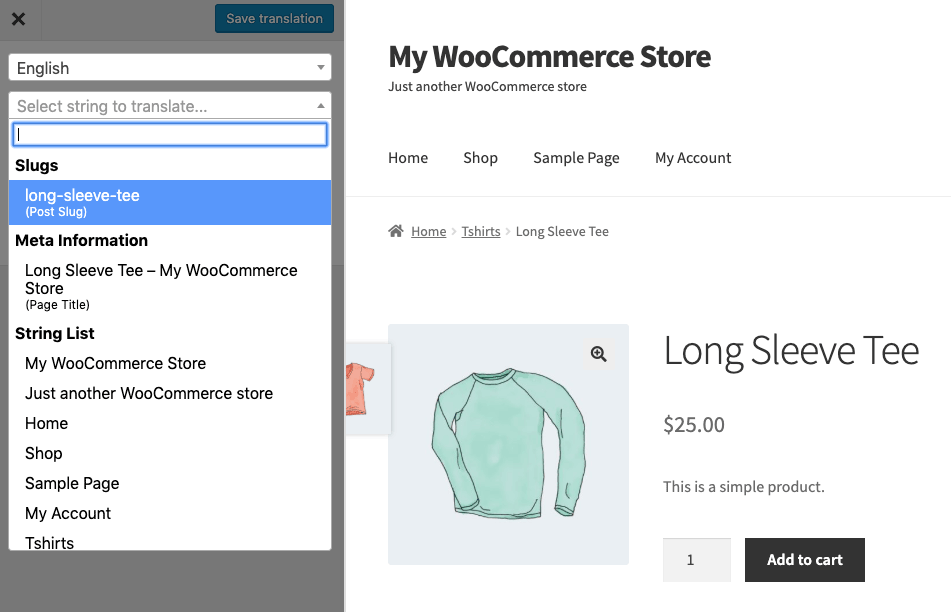Click the Add to cart button
Viewport: 951px width, 612px height.
[x=805, y=560]
